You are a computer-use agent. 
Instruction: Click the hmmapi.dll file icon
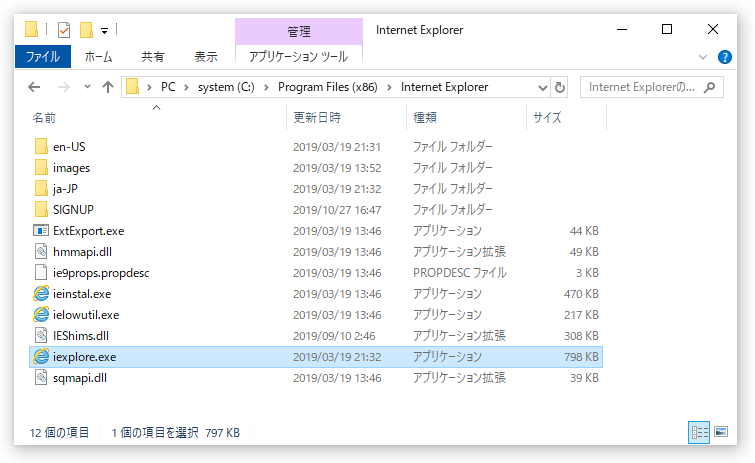tap(41, 252)
